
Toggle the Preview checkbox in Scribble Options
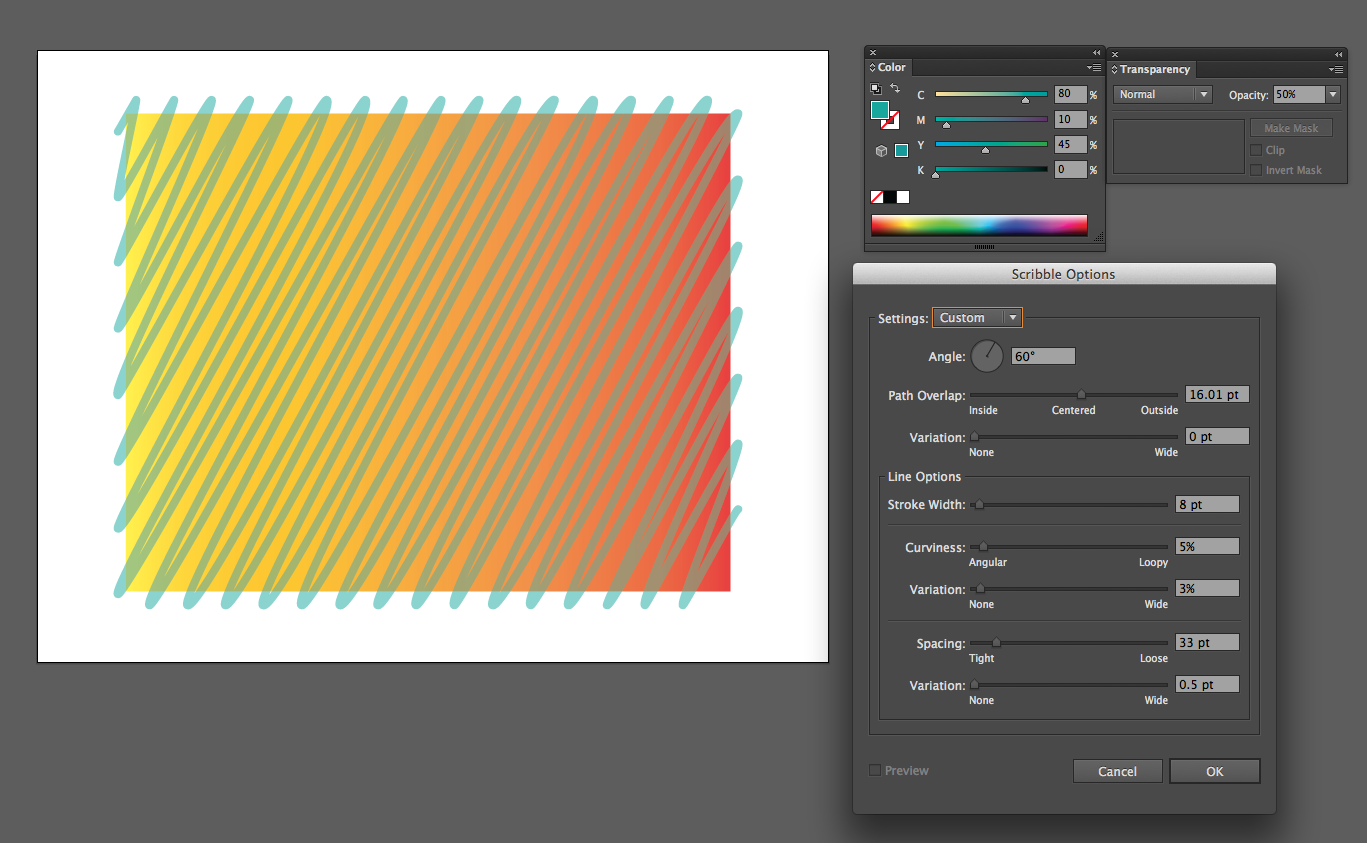[874, 770]
